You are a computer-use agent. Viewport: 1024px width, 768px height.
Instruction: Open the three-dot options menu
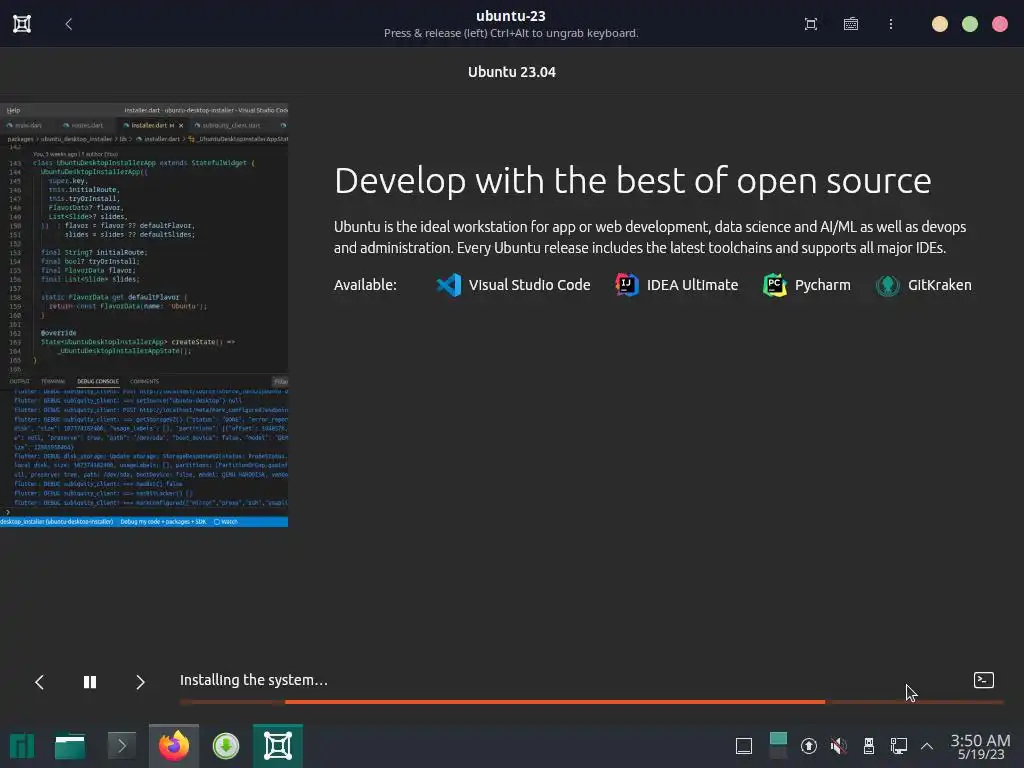(891, 24)
